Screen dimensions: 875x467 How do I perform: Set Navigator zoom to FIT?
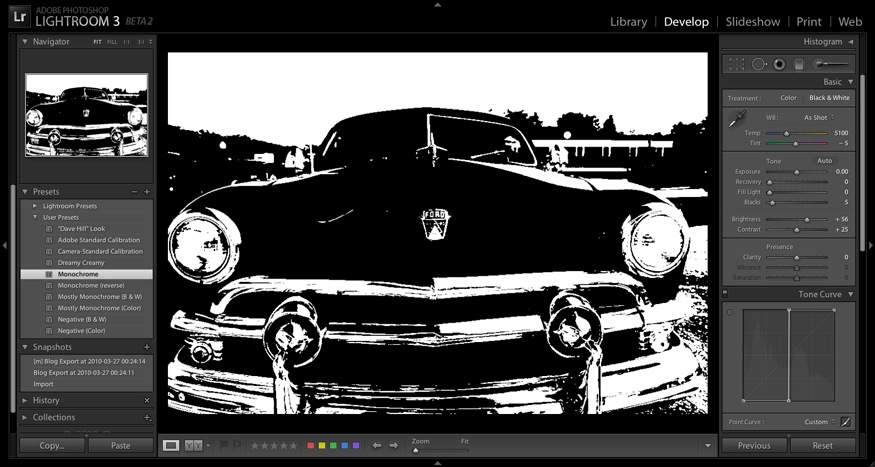pyautogui.click(x=98, y=42)
